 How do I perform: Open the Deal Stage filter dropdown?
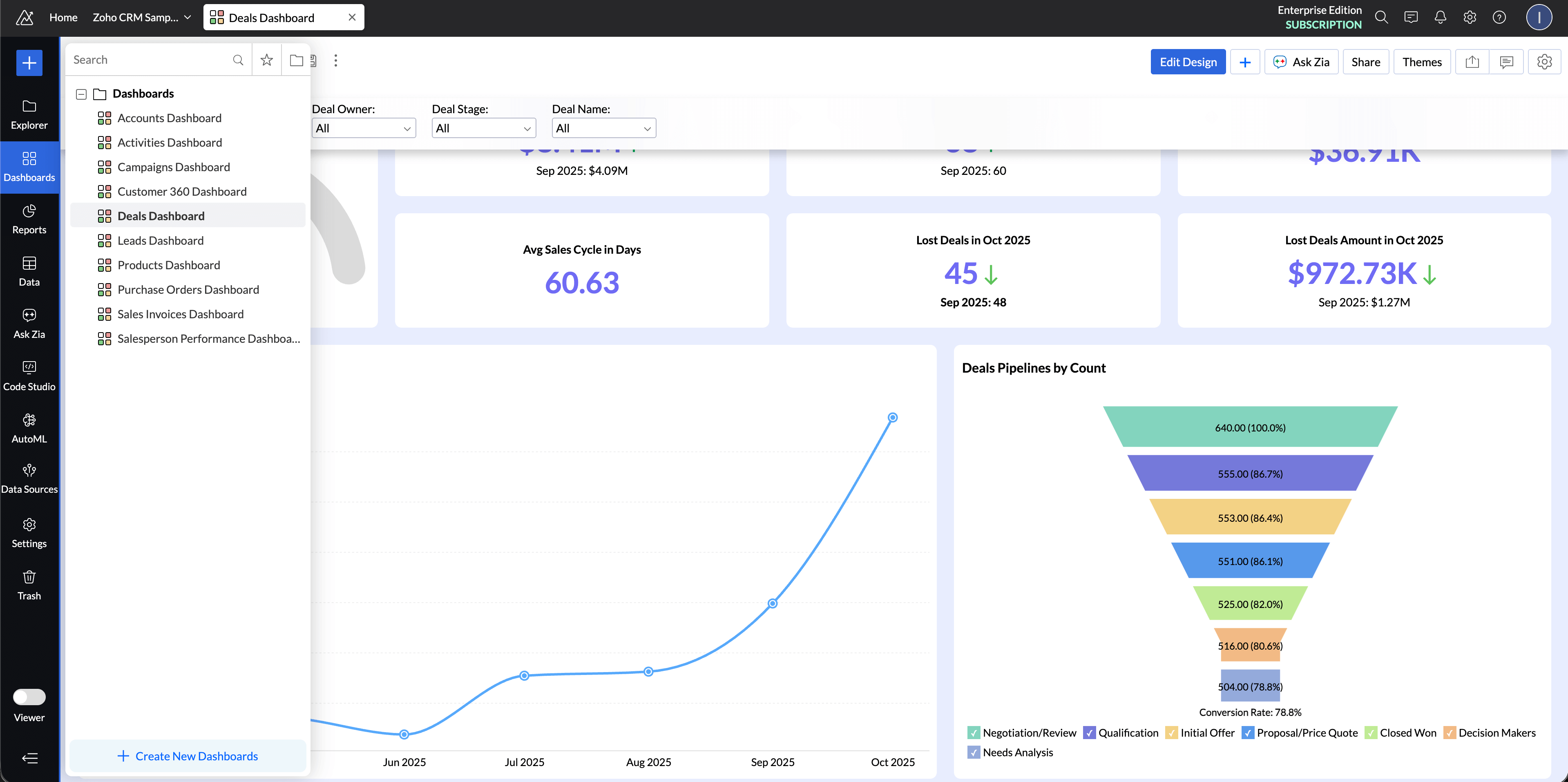tap(483, 128)
